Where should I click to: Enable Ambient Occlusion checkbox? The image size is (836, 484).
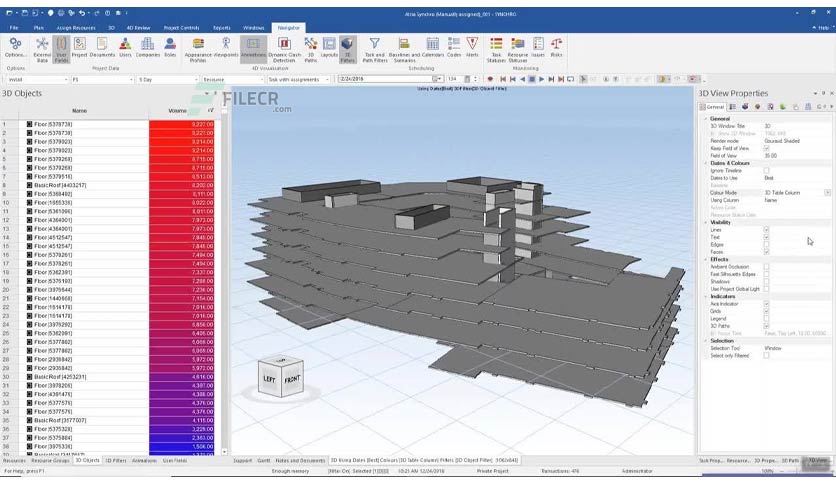tap(766, 267)
